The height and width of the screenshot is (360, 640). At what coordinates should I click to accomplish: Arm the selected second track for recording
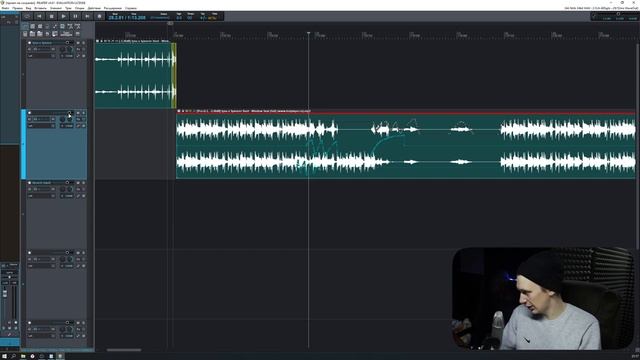29,113
